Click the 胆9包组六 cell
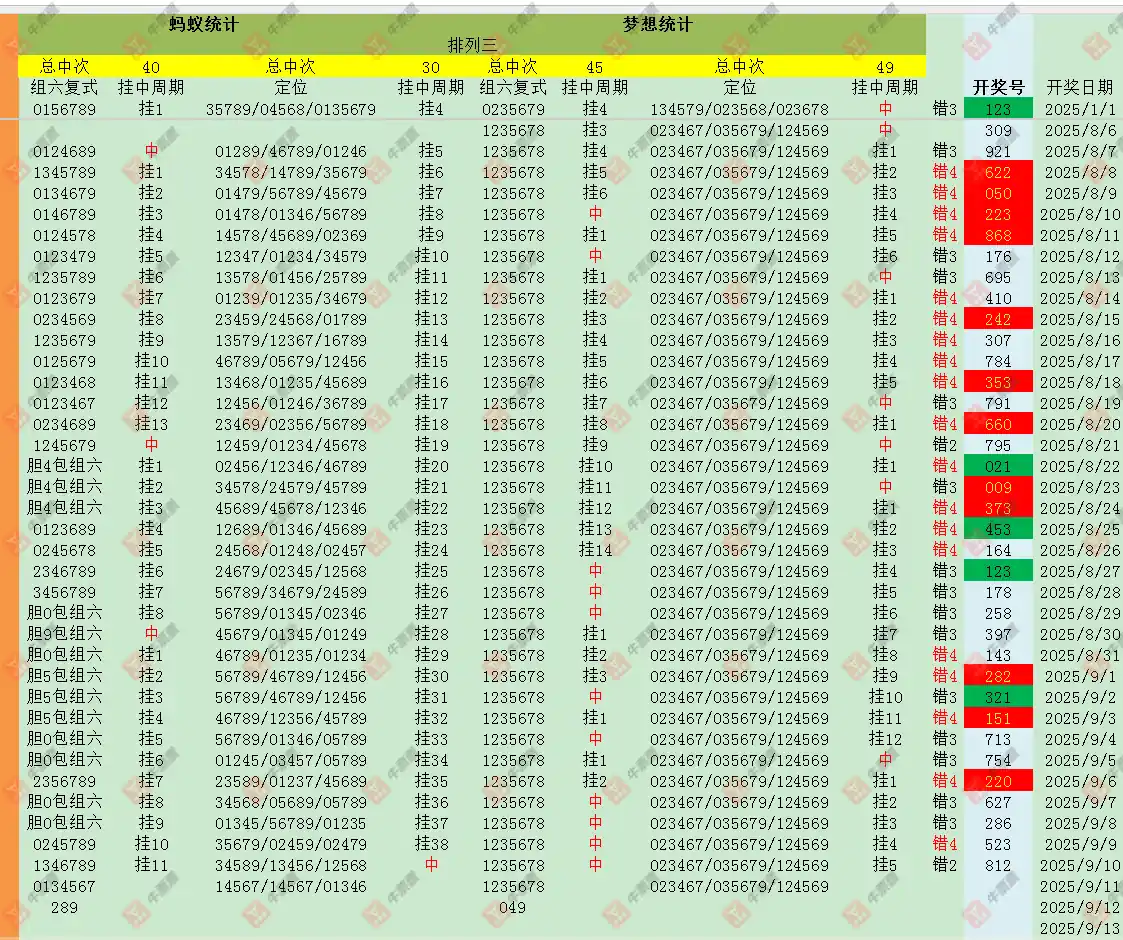 pyautogui.click(x=64, y=635)
